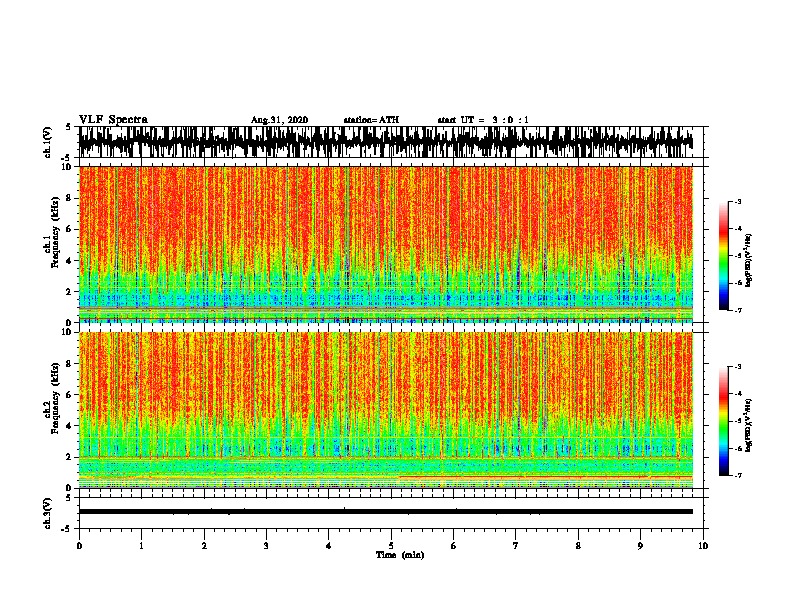Click the "Time (min)" x-axis label

(400, 555)
